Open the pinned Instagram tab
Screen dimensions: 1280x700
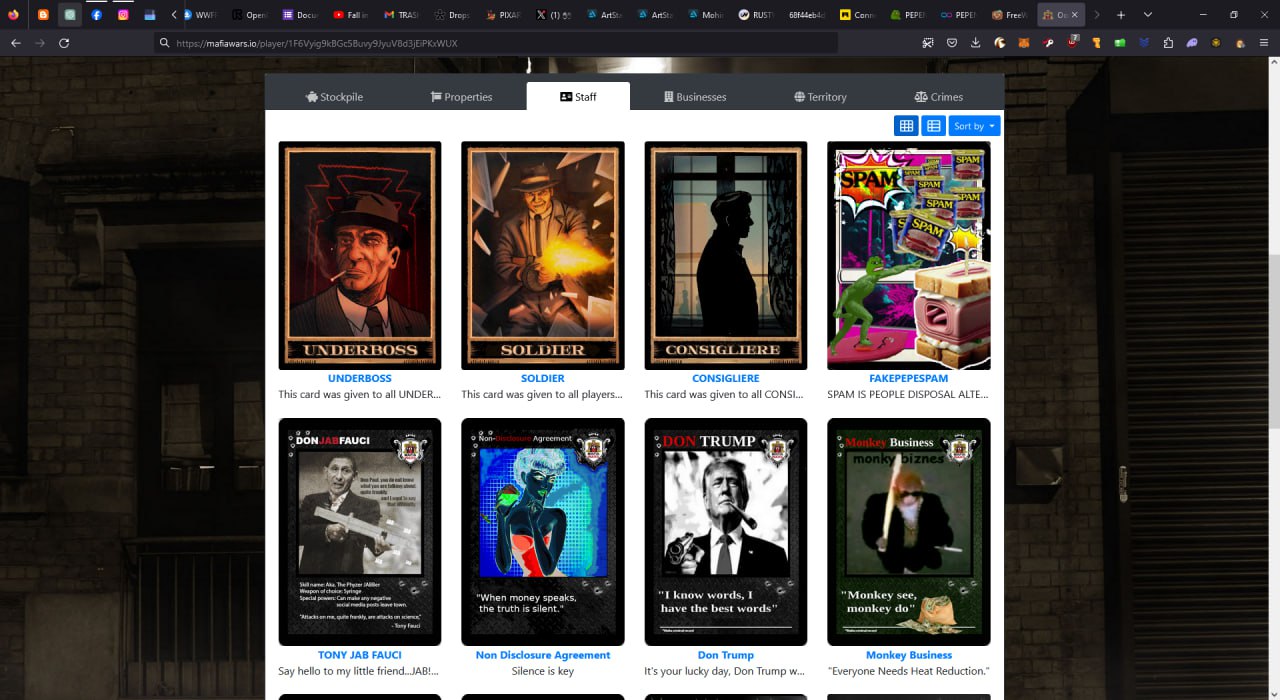click(x=124, y=15)
